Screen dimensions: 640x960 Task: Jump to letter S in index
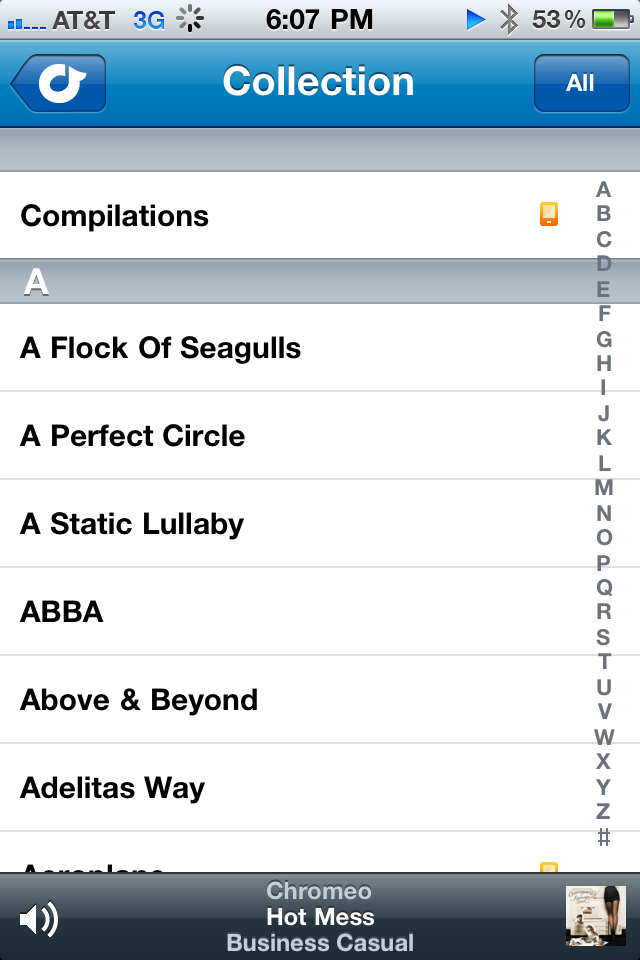pos(603,637)
